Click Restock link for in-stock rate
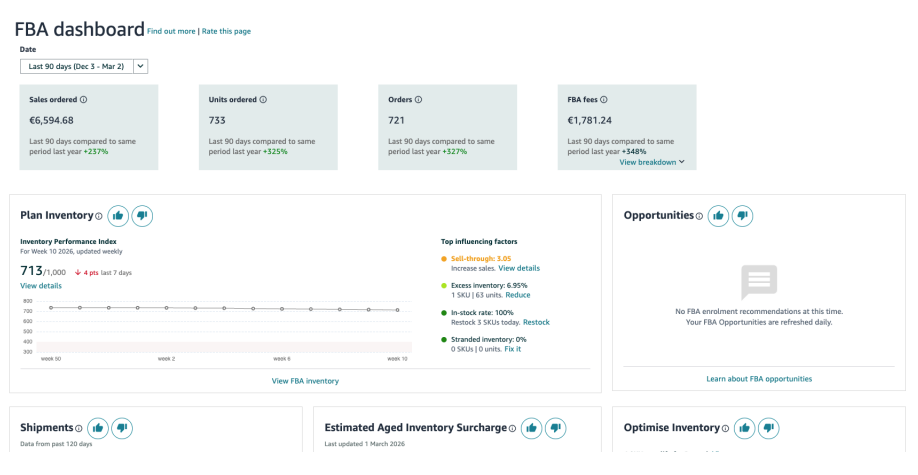This screenshot has width=918, height=475. click(536, 322)
